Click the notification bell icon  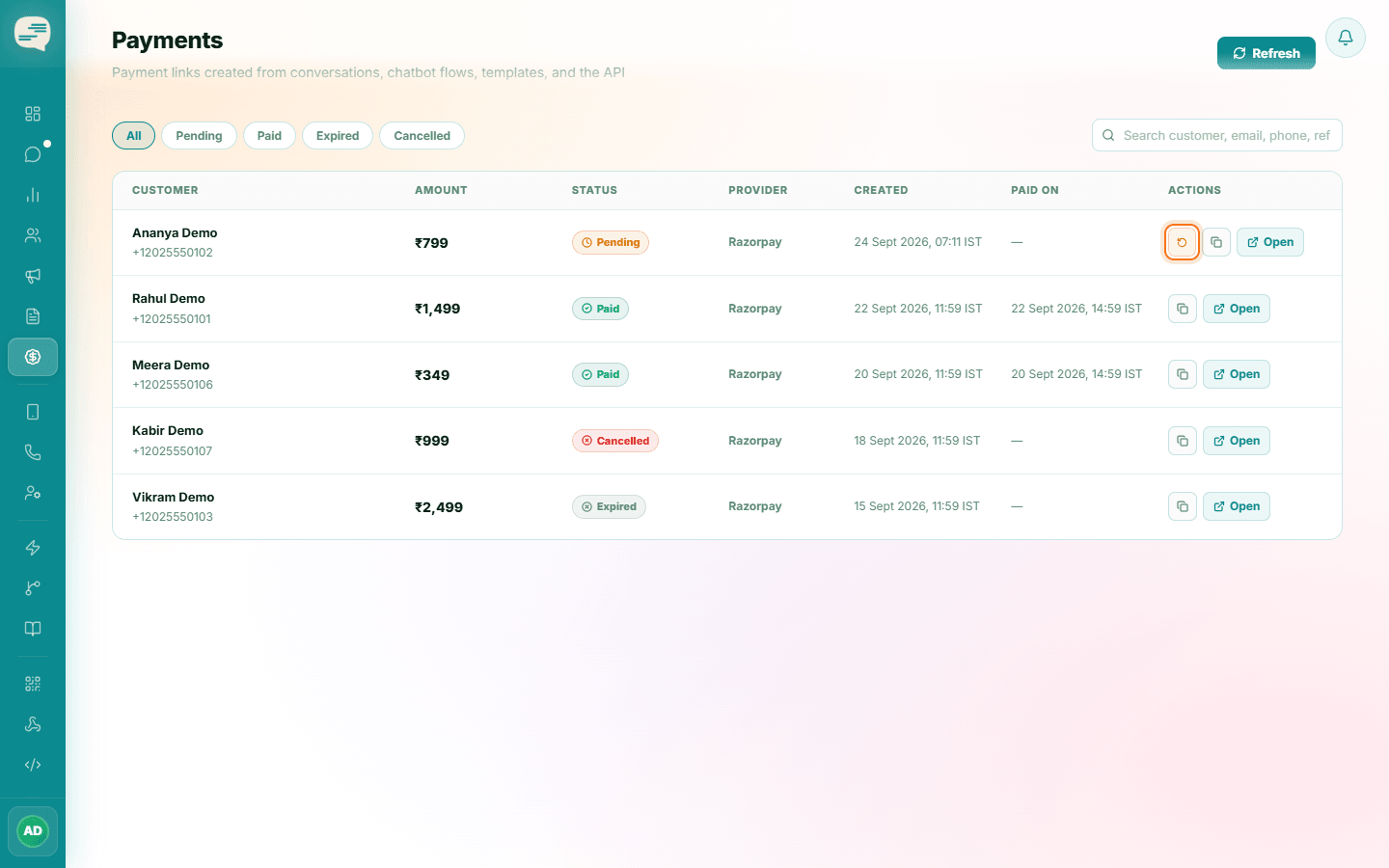coord(1346,38)
